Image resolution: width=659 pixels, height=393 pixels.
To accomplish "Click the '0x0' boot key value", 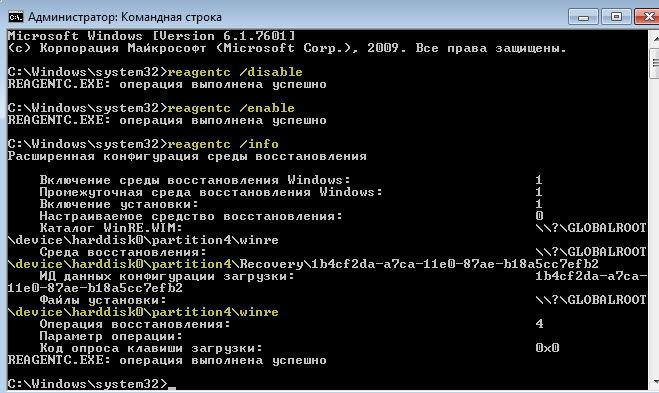I will coord(547,348).
